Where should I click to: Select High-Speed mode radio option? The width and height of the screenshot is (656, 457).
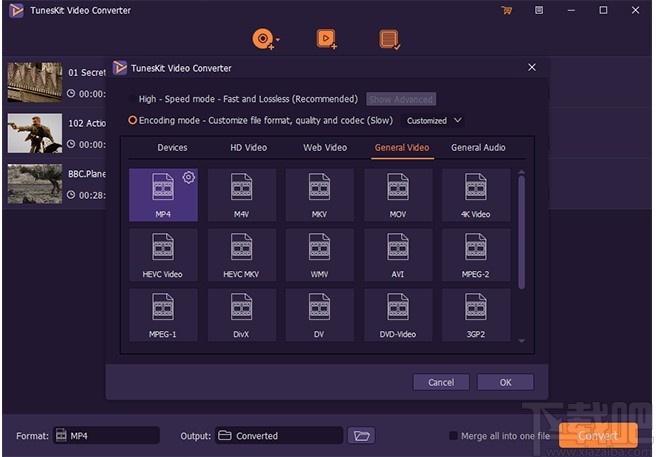click(x=132, y=99)
